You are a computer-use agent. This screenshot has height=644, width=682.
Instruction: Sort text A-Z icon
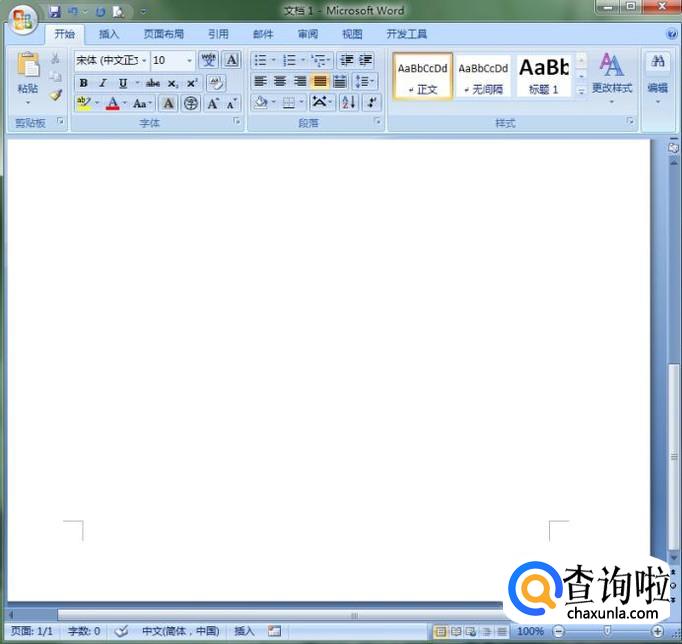pyautogui.click(x=348, y=103)
